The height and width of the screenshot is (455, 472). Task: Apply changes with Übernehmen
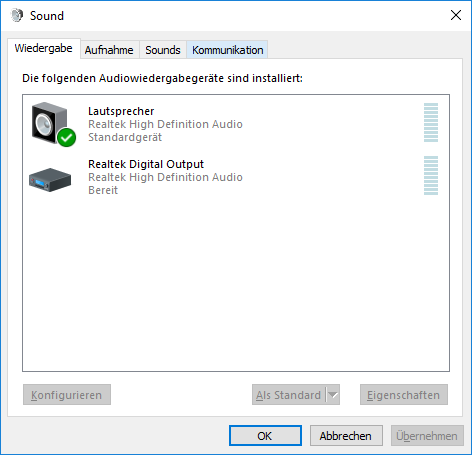point(427,435)
